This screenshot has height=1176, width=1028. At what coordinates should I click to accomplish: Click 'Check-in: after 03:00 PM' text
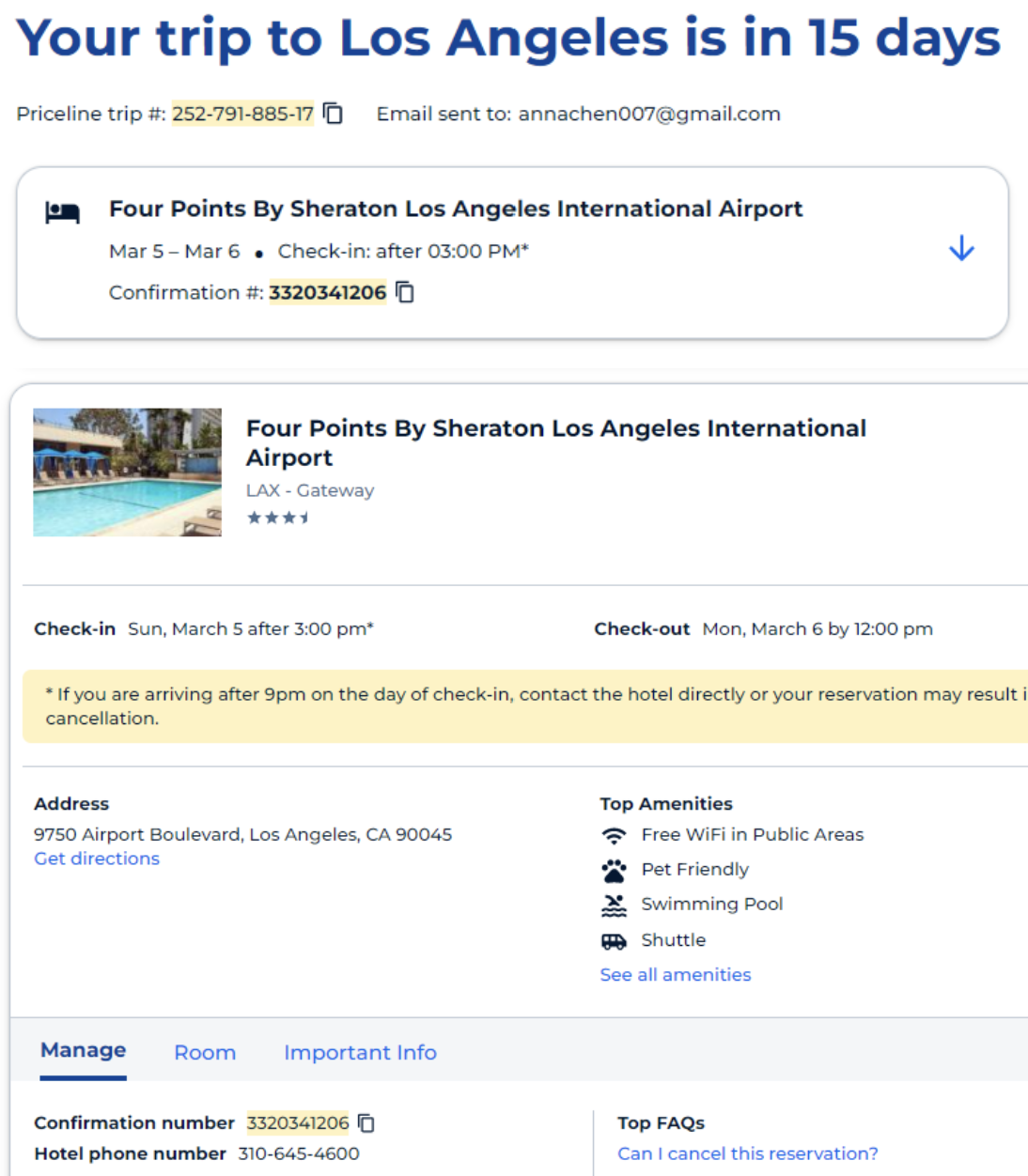click(403, 251)
